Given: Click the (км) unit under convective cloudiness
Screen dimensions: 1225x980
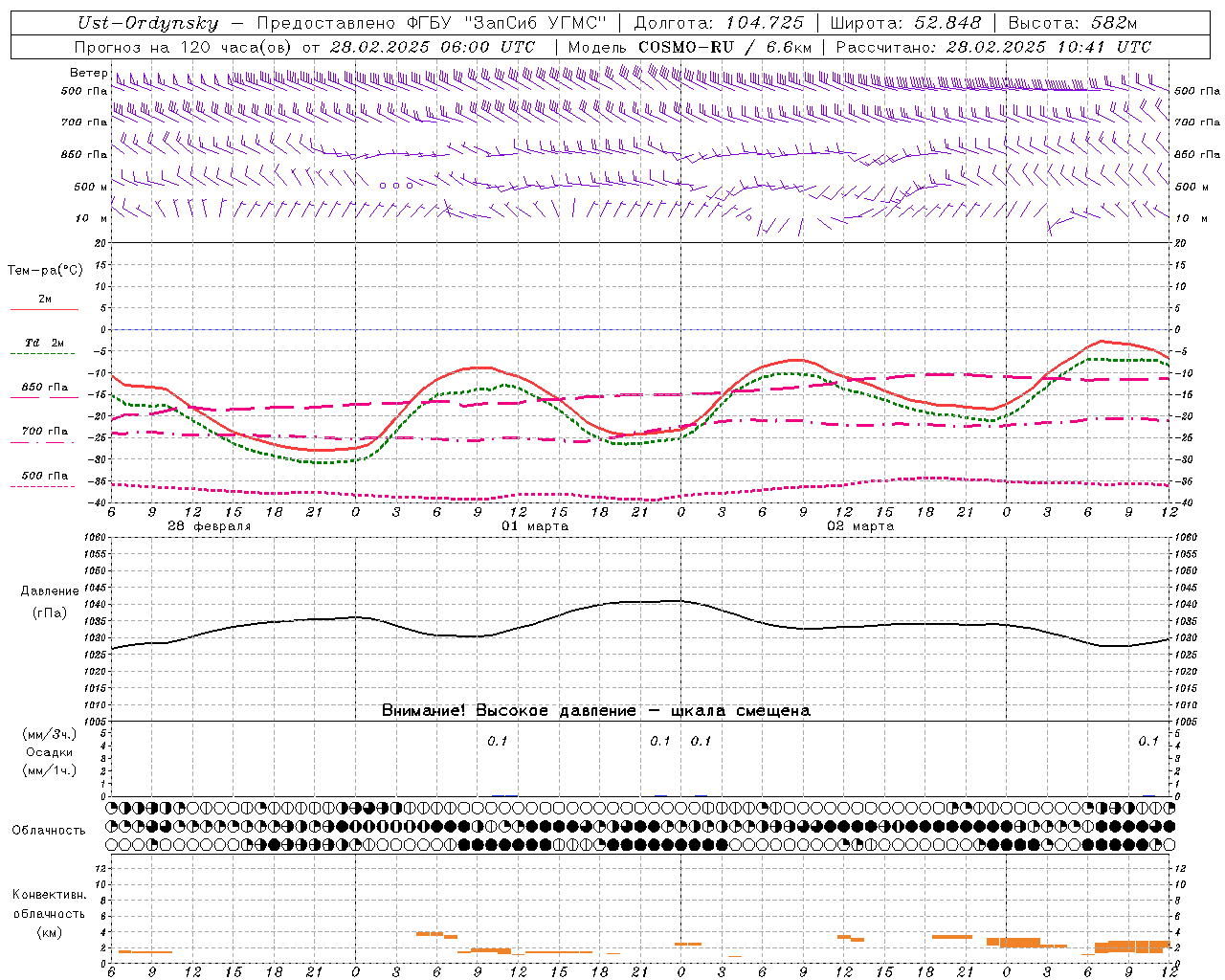Looking at the screenshot, I should pos(49,932).
